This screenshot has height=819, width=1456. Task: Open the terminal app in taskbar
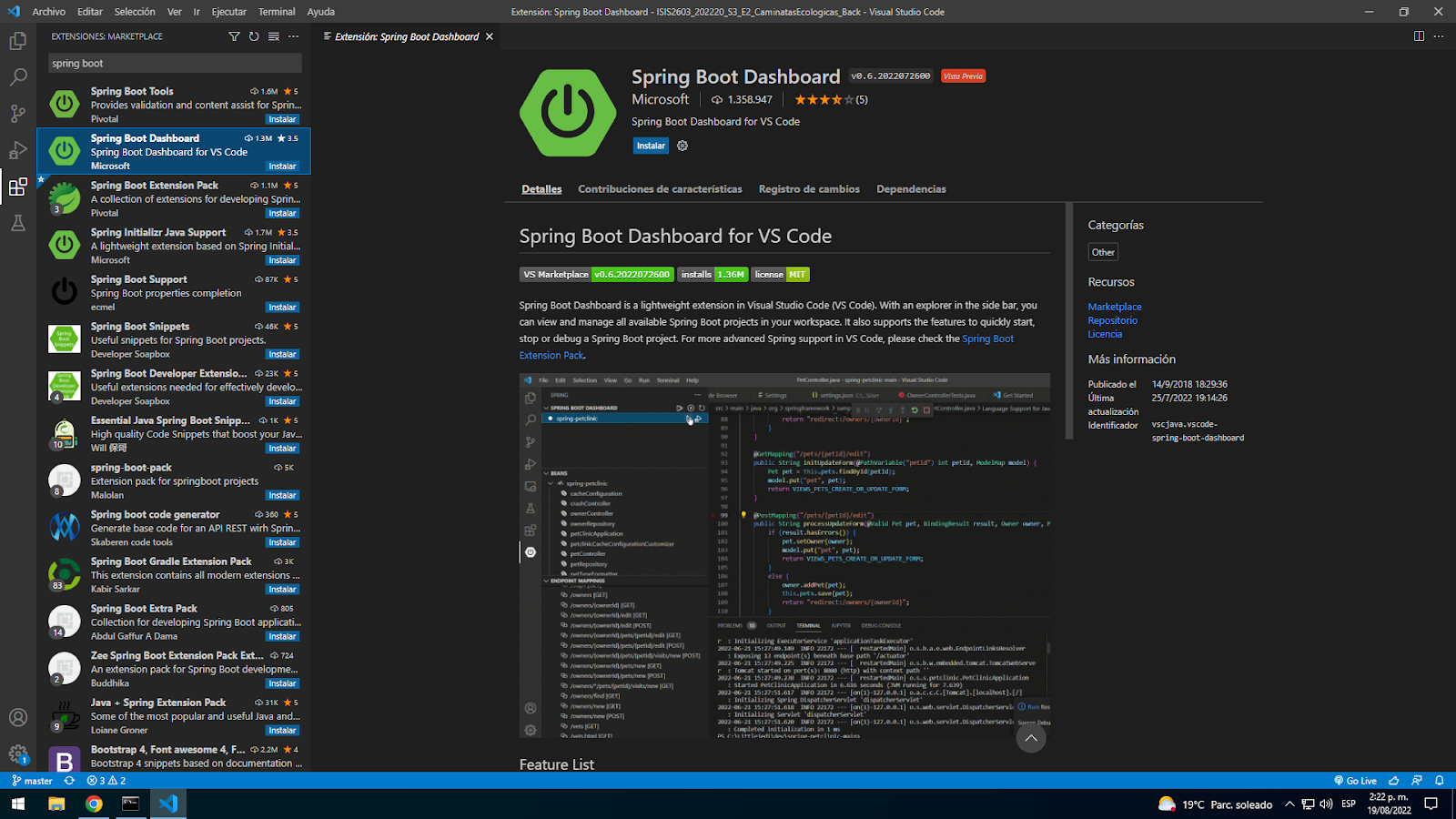131,804
